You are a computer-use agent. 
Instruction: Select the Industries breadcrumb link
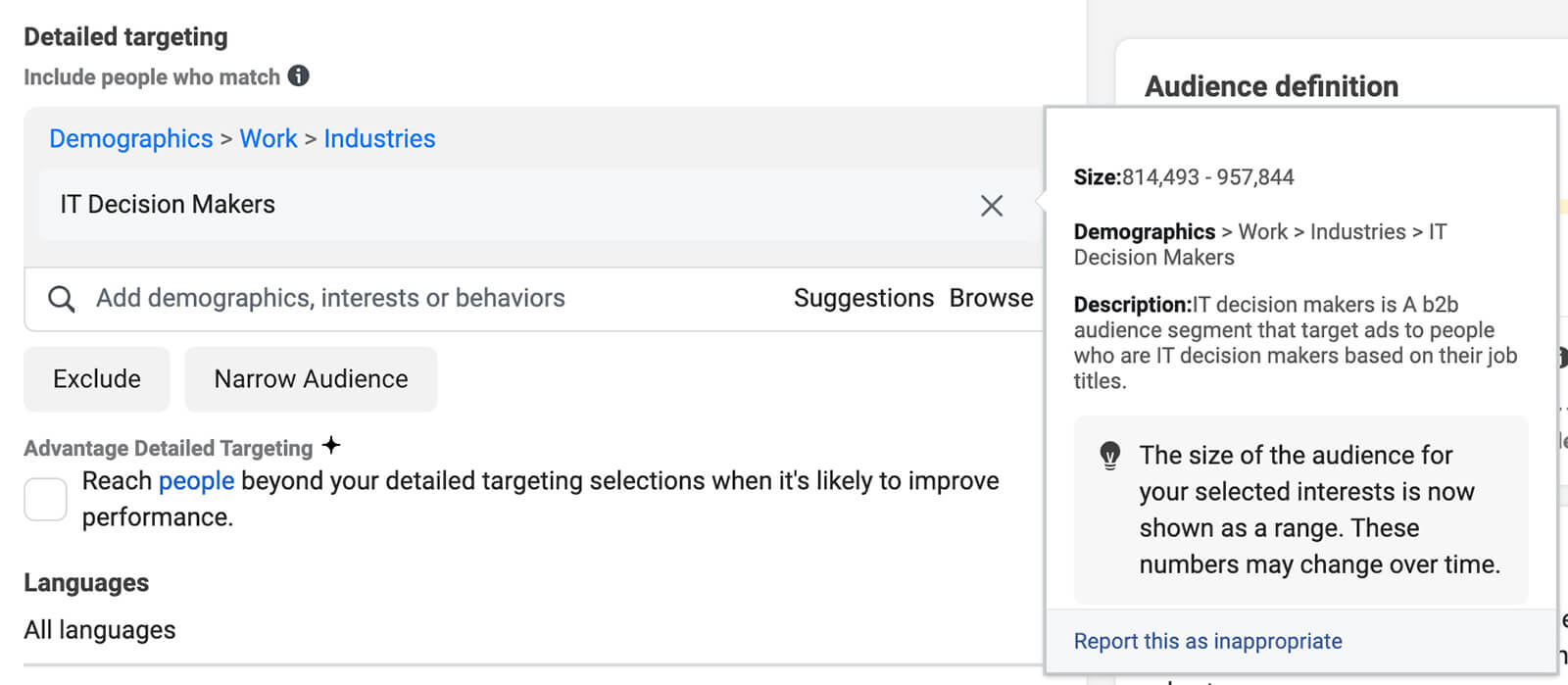[x=379, y=139]
